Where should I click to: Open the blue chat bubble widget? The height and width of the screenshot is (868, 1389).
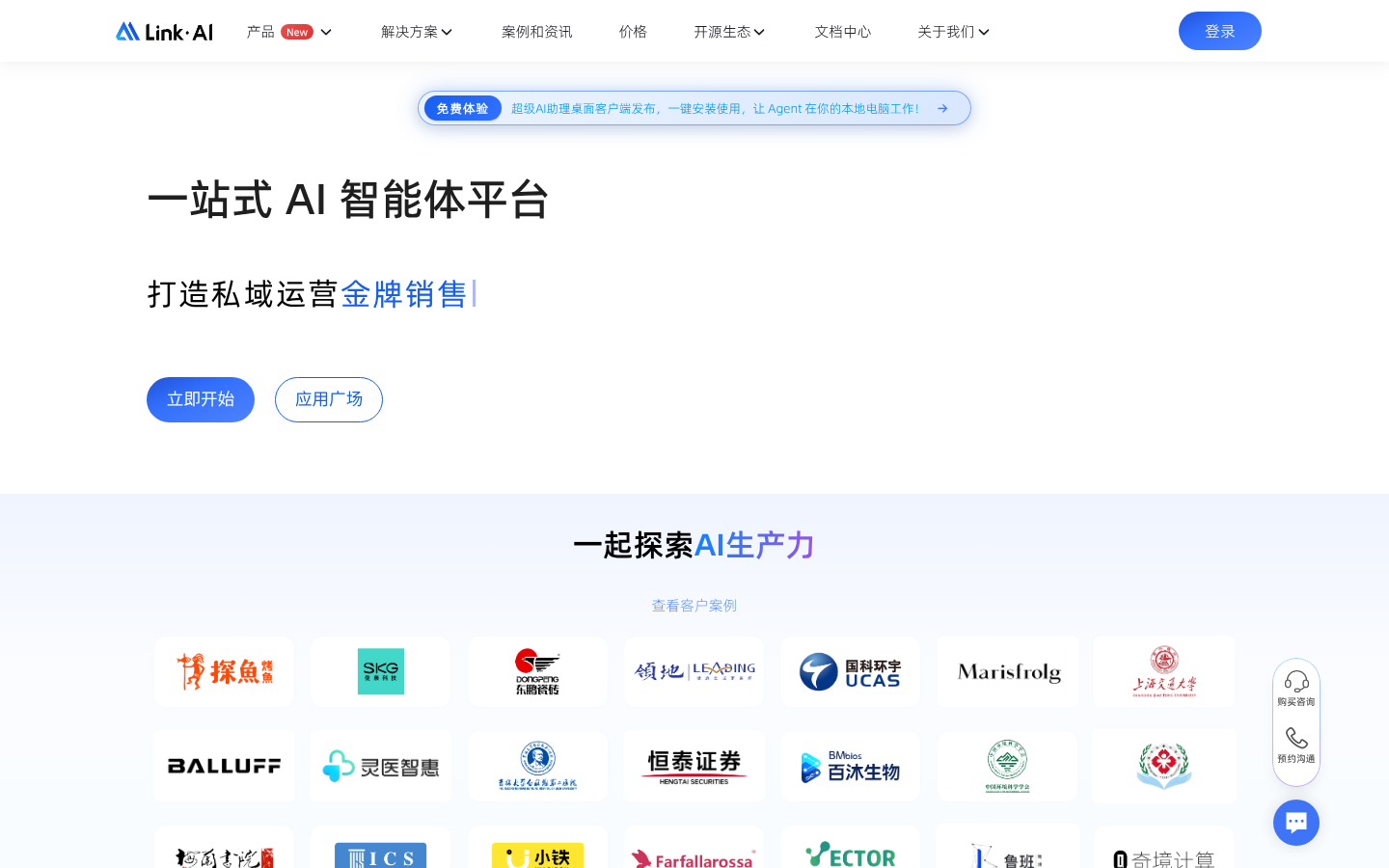point(1296,823)
